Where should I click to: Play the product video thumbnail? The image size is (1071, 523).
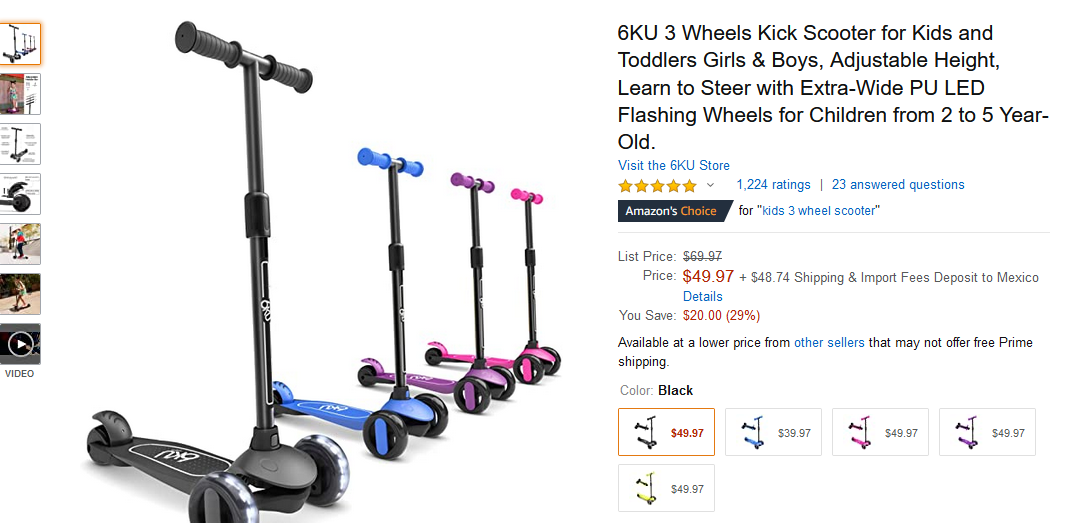coord(20,344)
